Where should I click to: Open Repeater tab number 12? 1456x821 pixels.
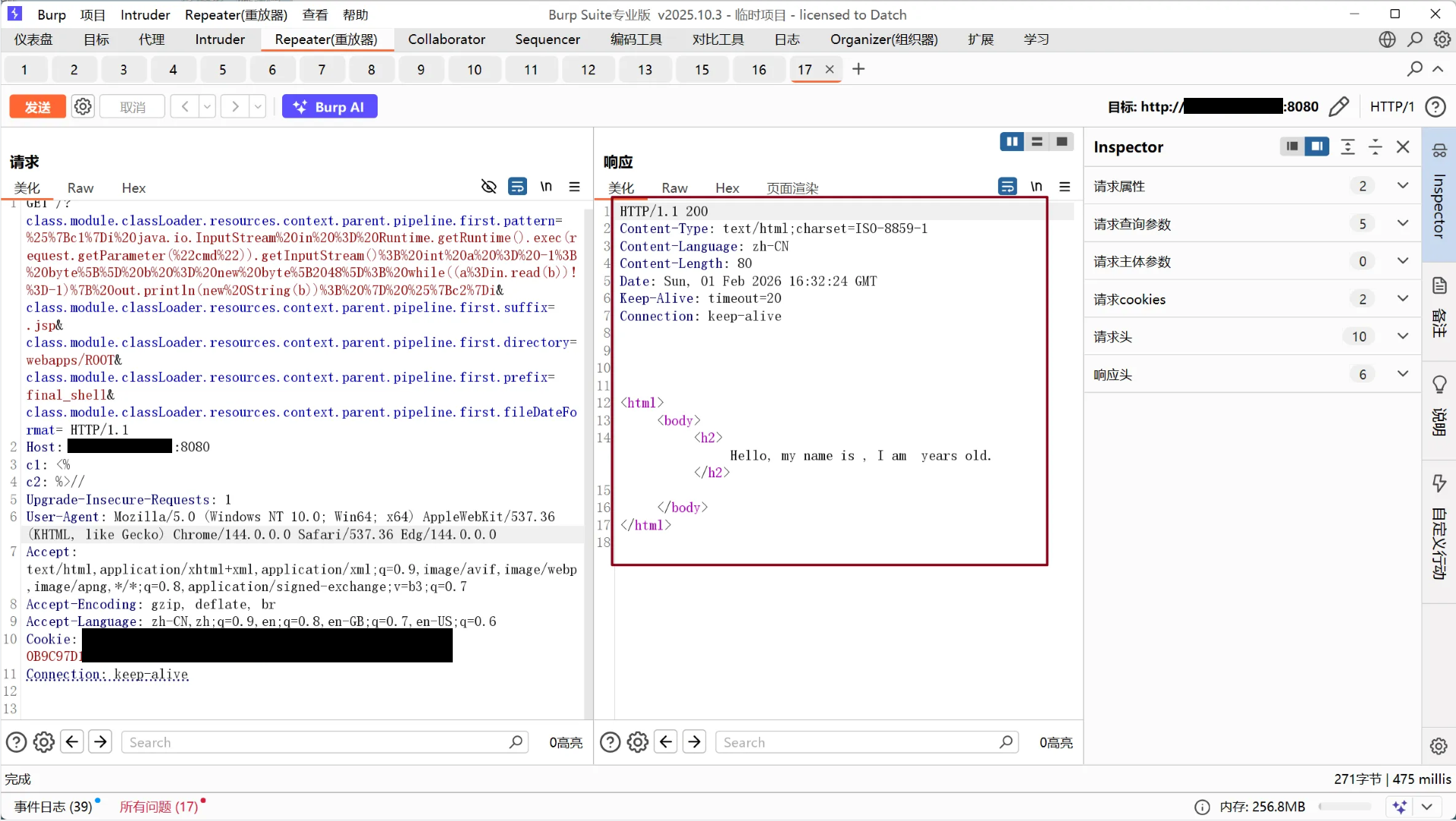588,70
